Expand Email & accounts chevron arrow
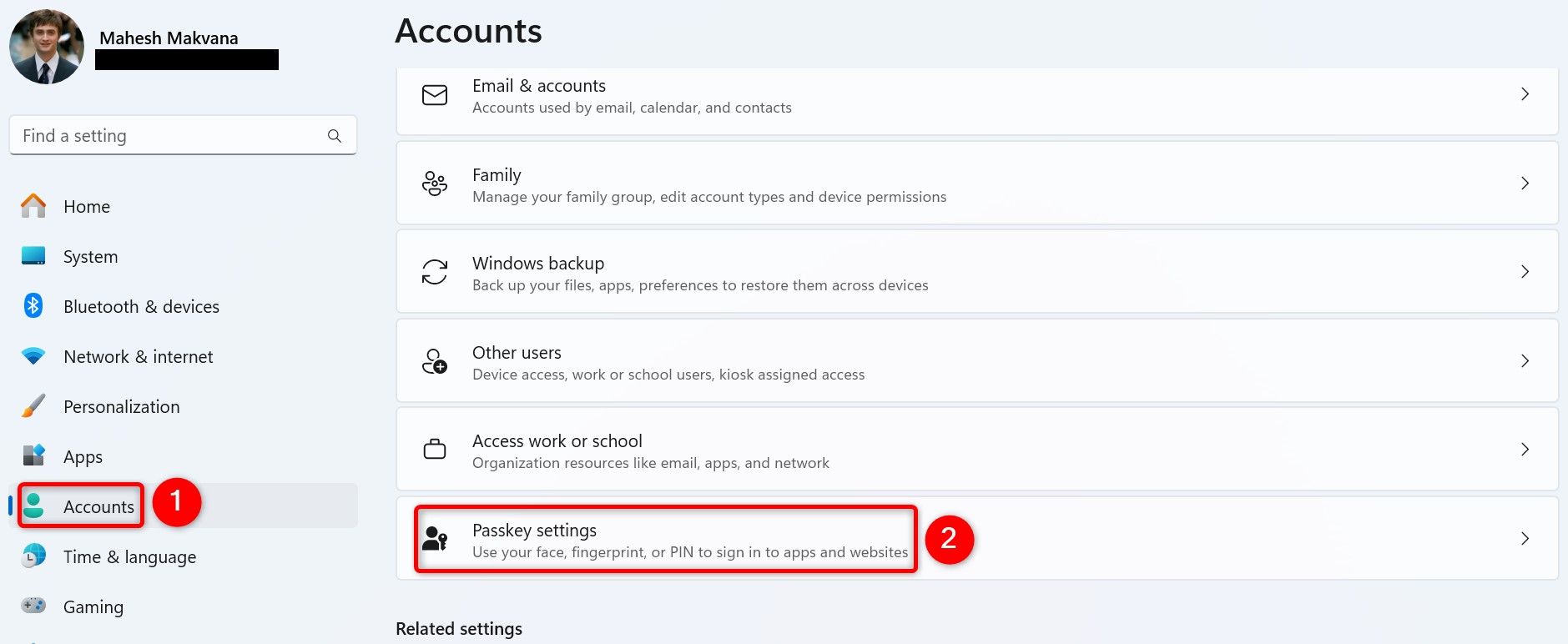Image resolution: width=1568 pixels, height=644 pixels. coord(1525,94)
